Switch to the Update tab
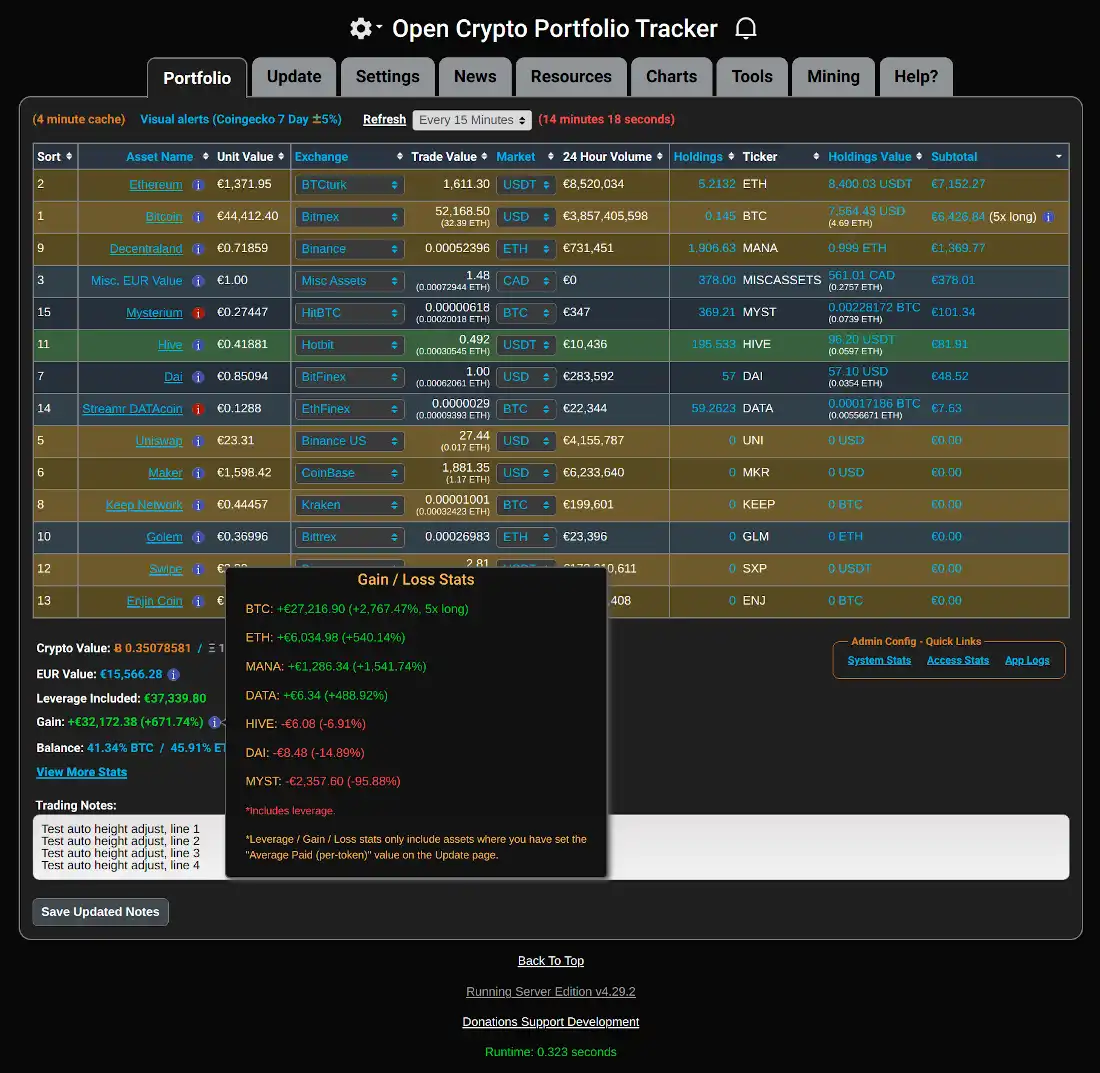Viewport: 1100px width, 1073px height. click(x=294, y=76)
